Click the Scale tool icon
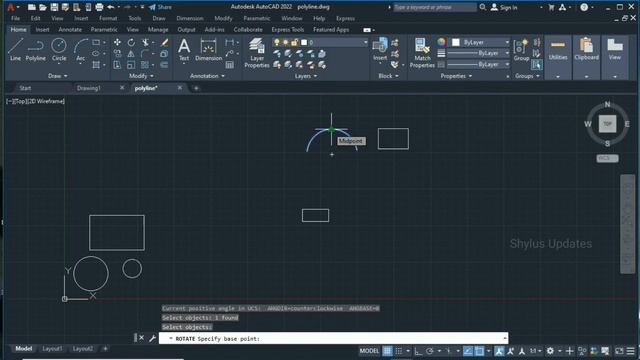The height and width of the screenshot is (360, 640). click(131, 64)
